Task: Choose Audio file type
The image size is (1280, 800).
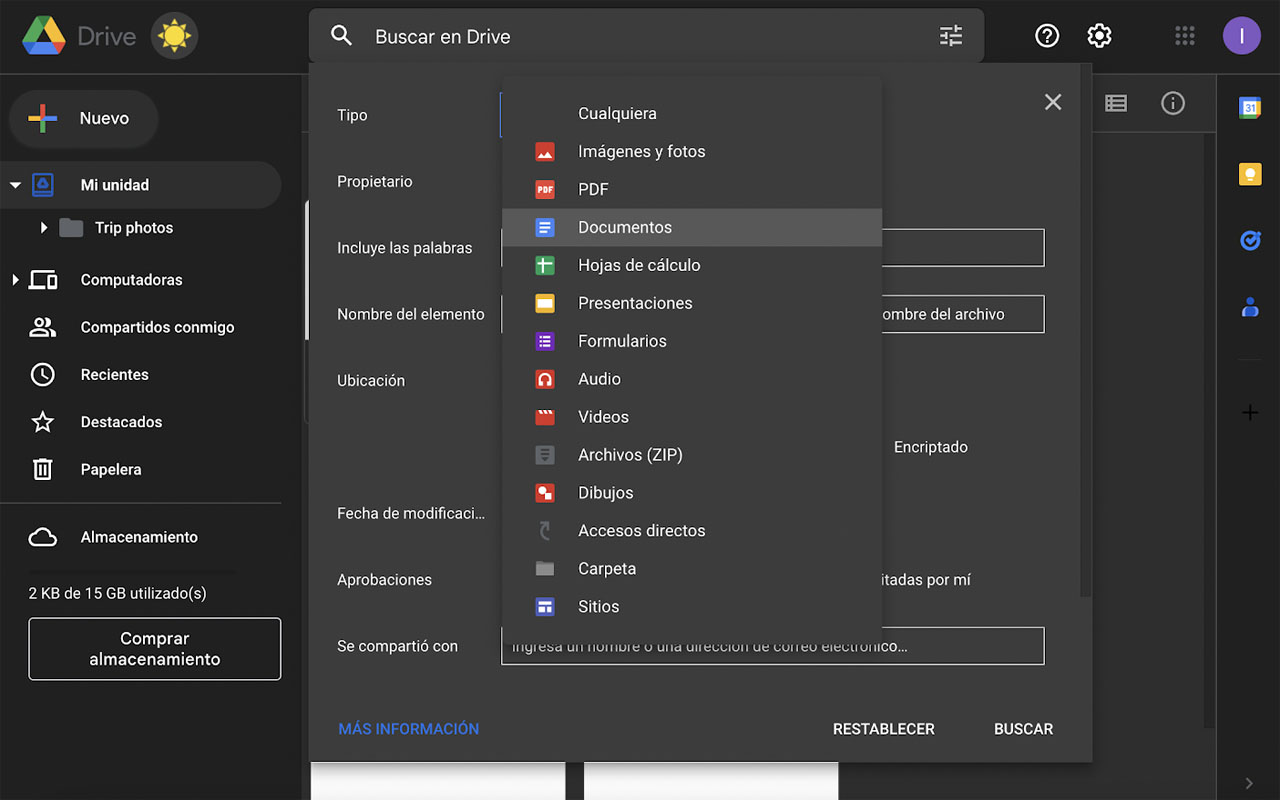Action: click(x=692, y=380)
